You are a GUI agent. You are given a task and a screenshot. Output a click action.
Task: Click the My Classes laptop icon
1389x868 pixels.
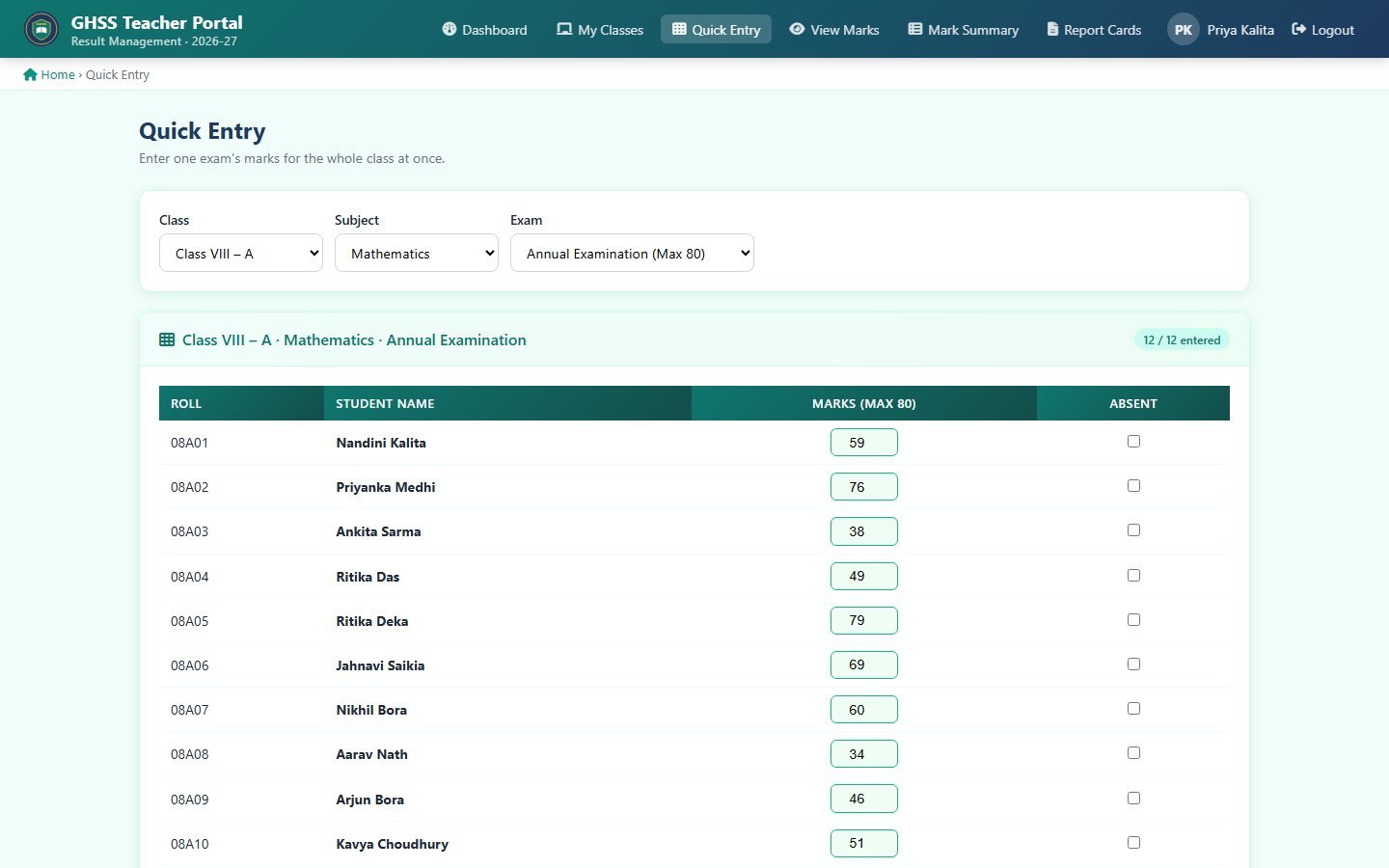(x=564, y=29)
